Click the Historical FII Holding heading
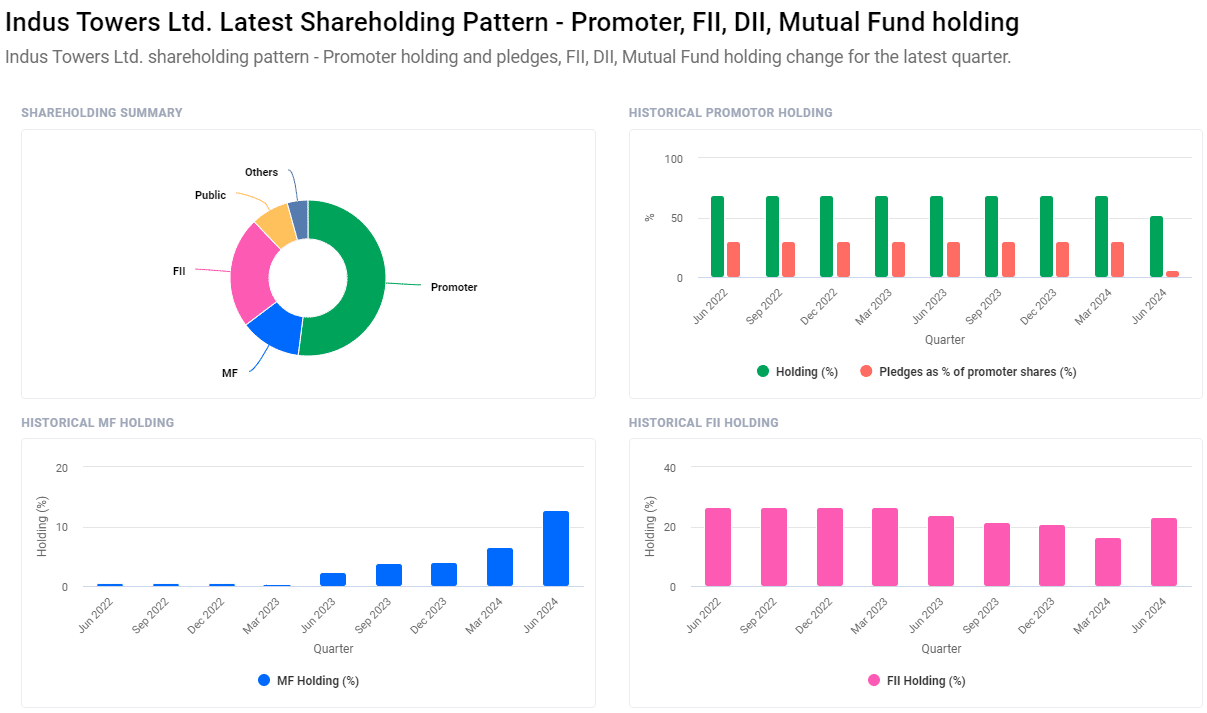The image size is (1207, 713). (x=704, y=423)
